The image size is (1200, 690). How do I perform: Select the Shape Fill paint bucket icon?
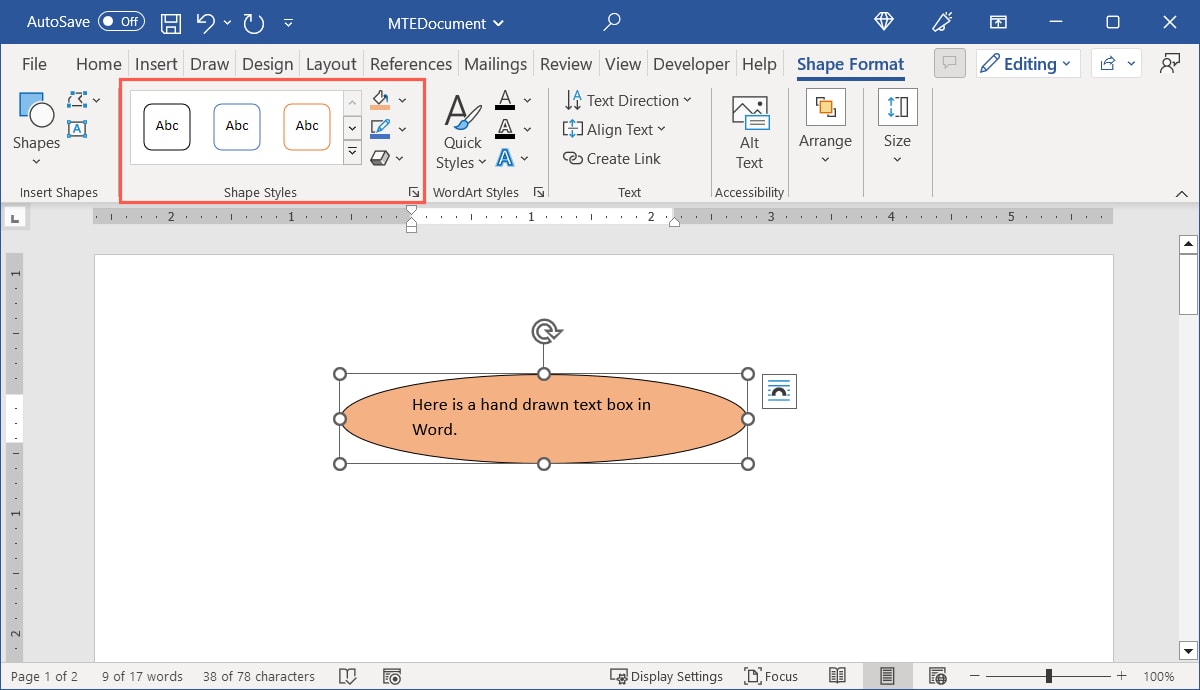[380, 99]
